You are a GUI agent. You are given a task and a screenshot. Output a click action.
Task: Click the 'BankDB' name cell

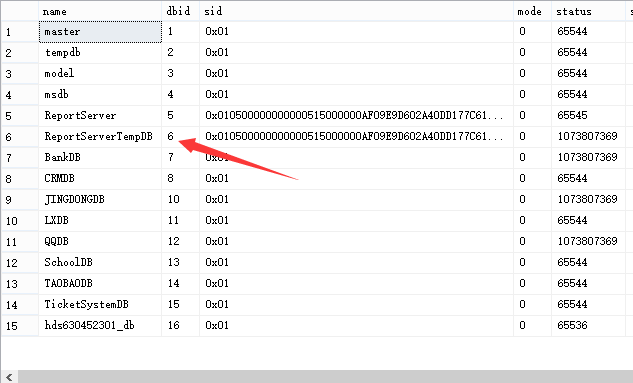click(x=100, y=157)
